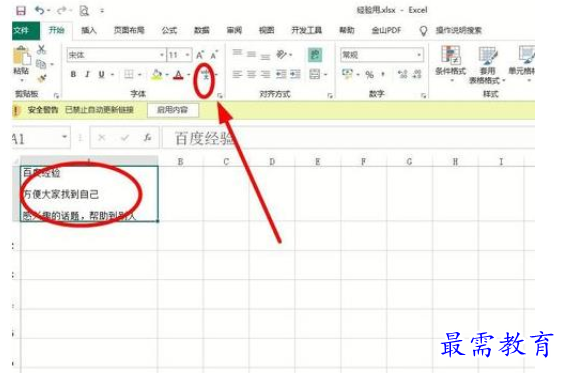Redo the undone action
The width and height of the screenshot is (562, 376).
tap(61, 10)
